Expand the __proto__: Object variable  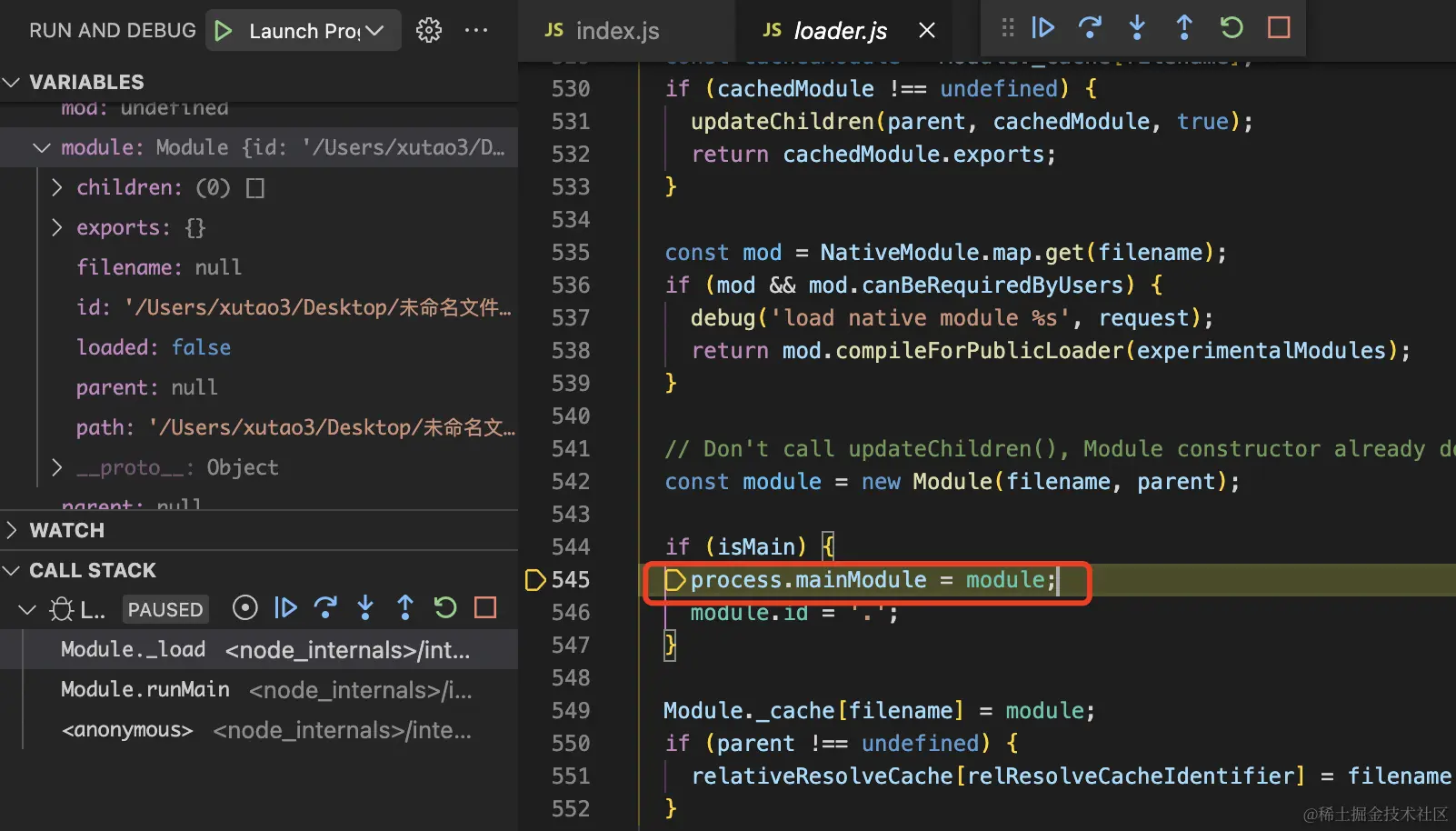(57, 467)
